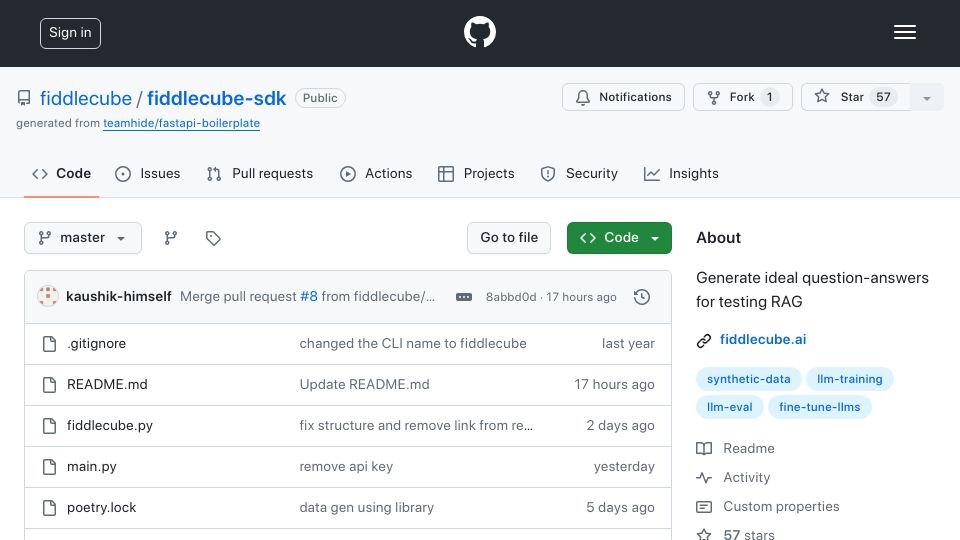Click the file icon beside .gitignore
Image resolution: width=960 pixels, height=540 pixels.
[50, 344]
